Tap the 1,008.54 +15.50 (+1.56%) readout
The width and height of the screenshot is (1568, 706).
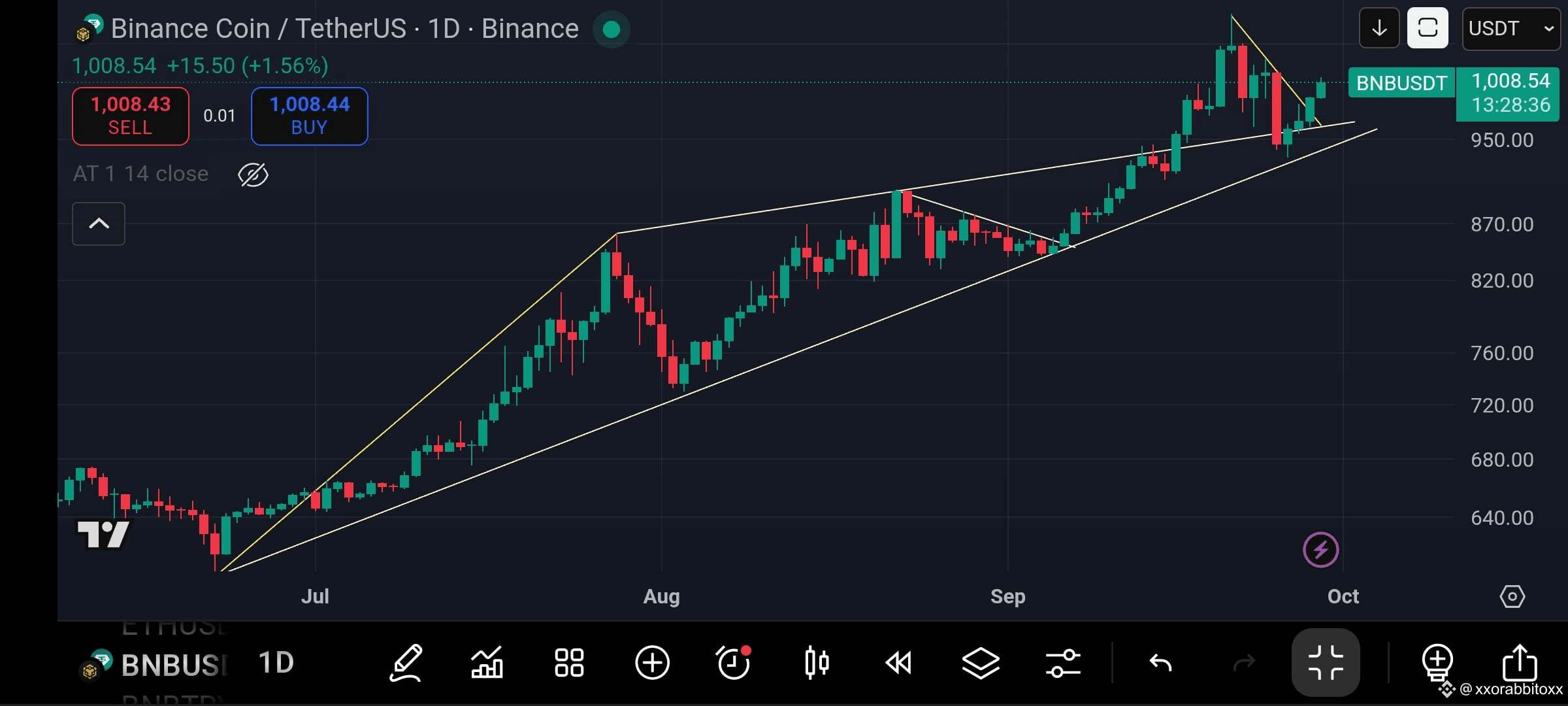point(200,66)
